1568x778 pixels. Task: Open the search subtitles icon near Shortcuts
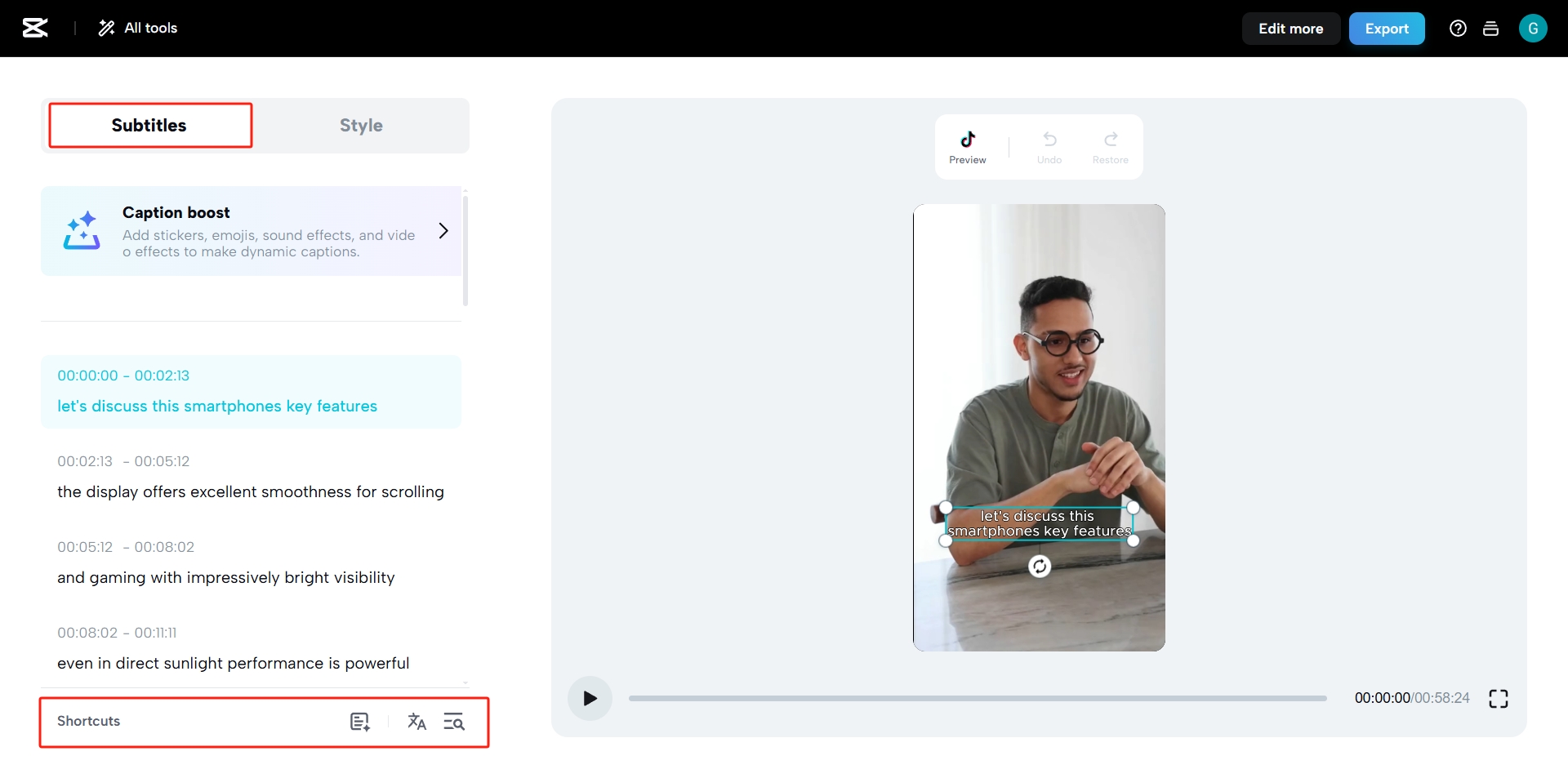point(455,722)
